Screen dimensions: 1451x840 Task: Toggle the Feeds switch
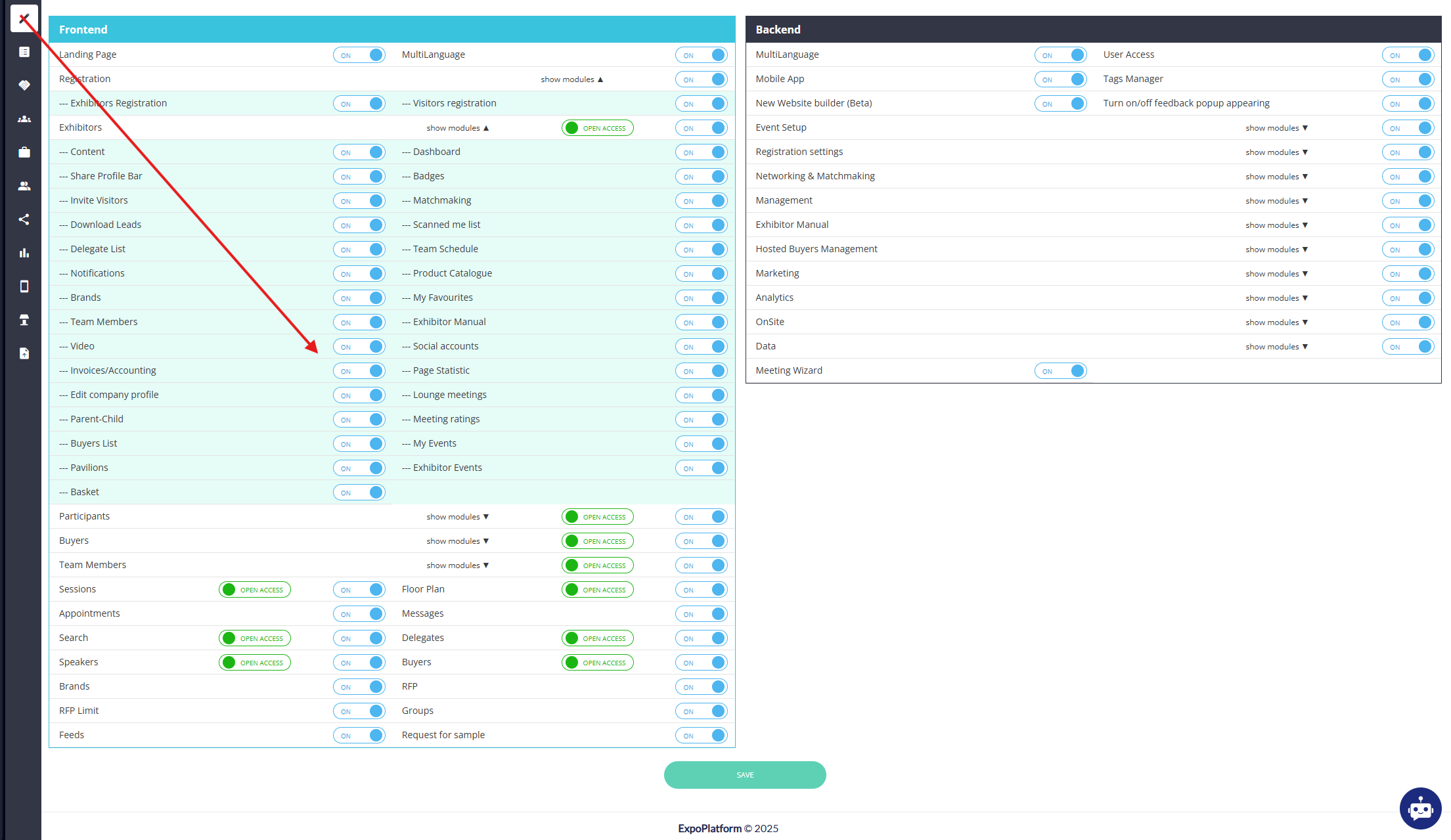coord(359,736)
